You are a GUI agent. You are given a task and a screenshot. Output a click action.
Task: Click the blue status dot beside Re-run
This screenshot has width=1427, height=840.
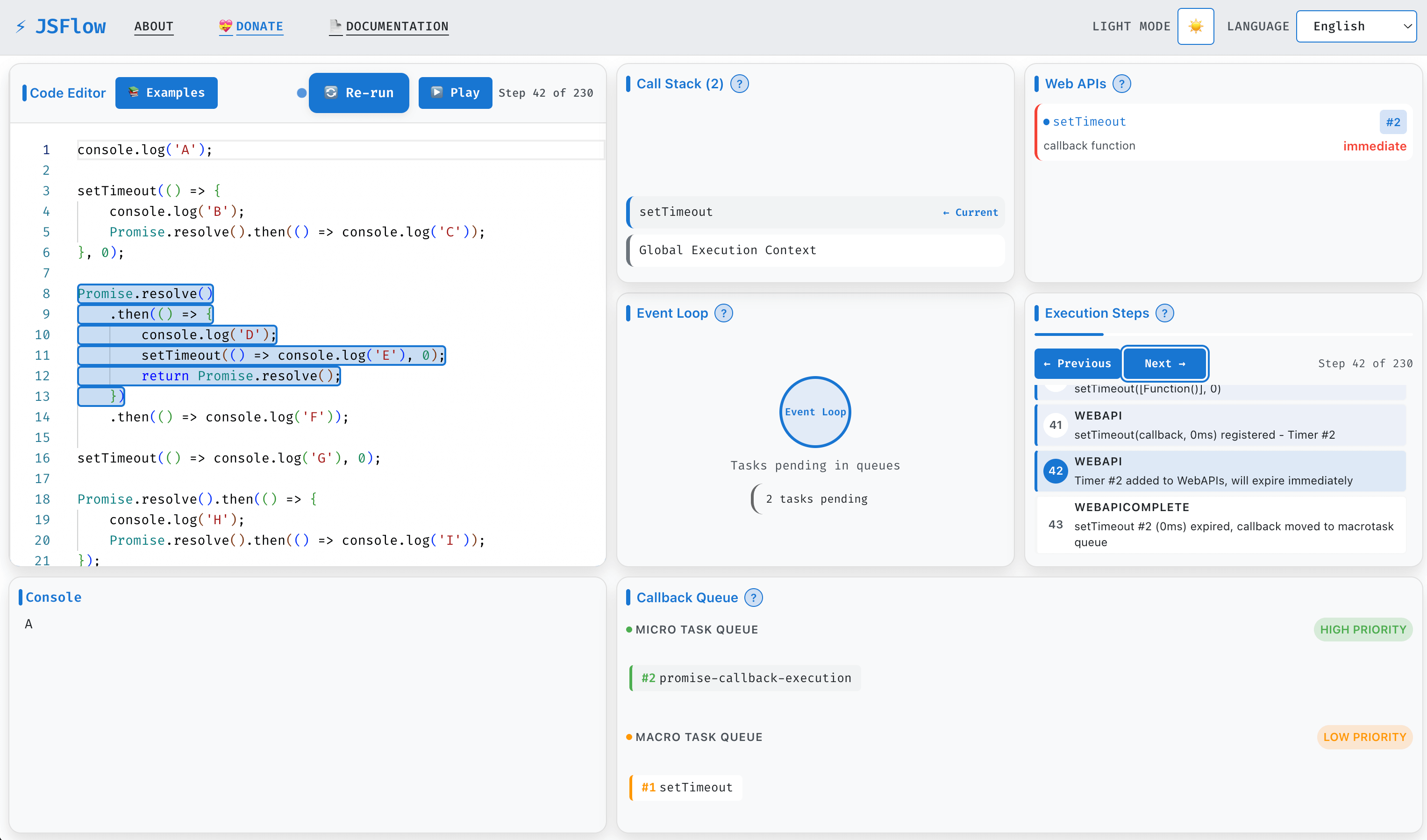(x=302, y=93)
